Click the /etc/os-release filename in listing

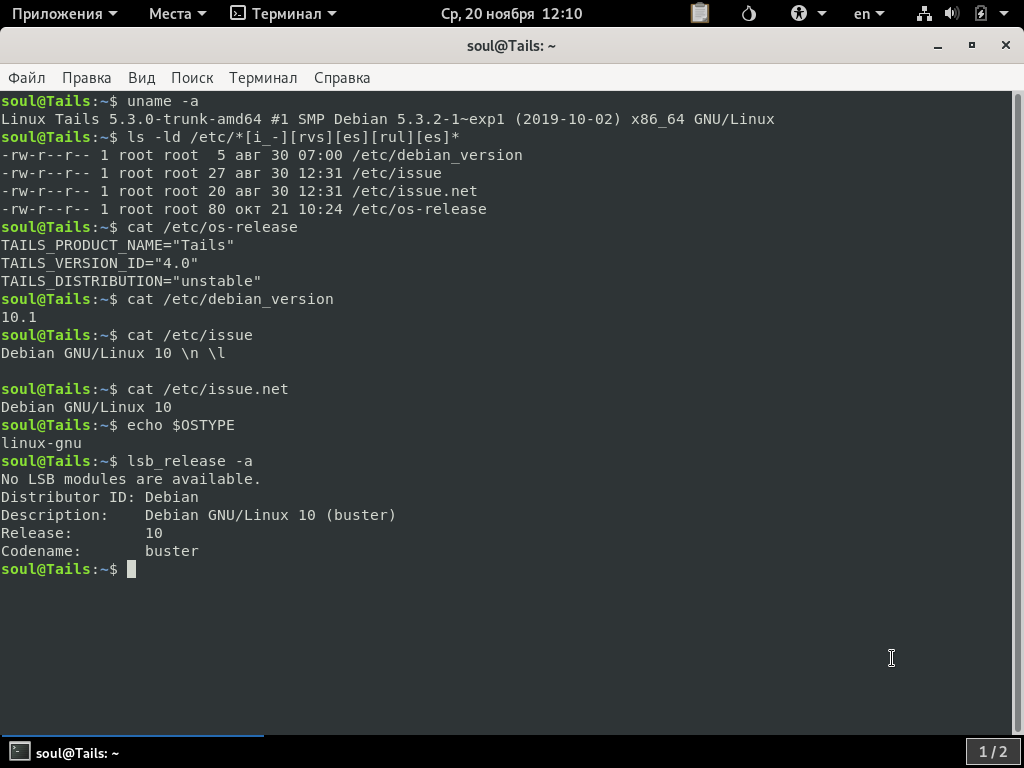pyautogui.click(x=419, y=209)
